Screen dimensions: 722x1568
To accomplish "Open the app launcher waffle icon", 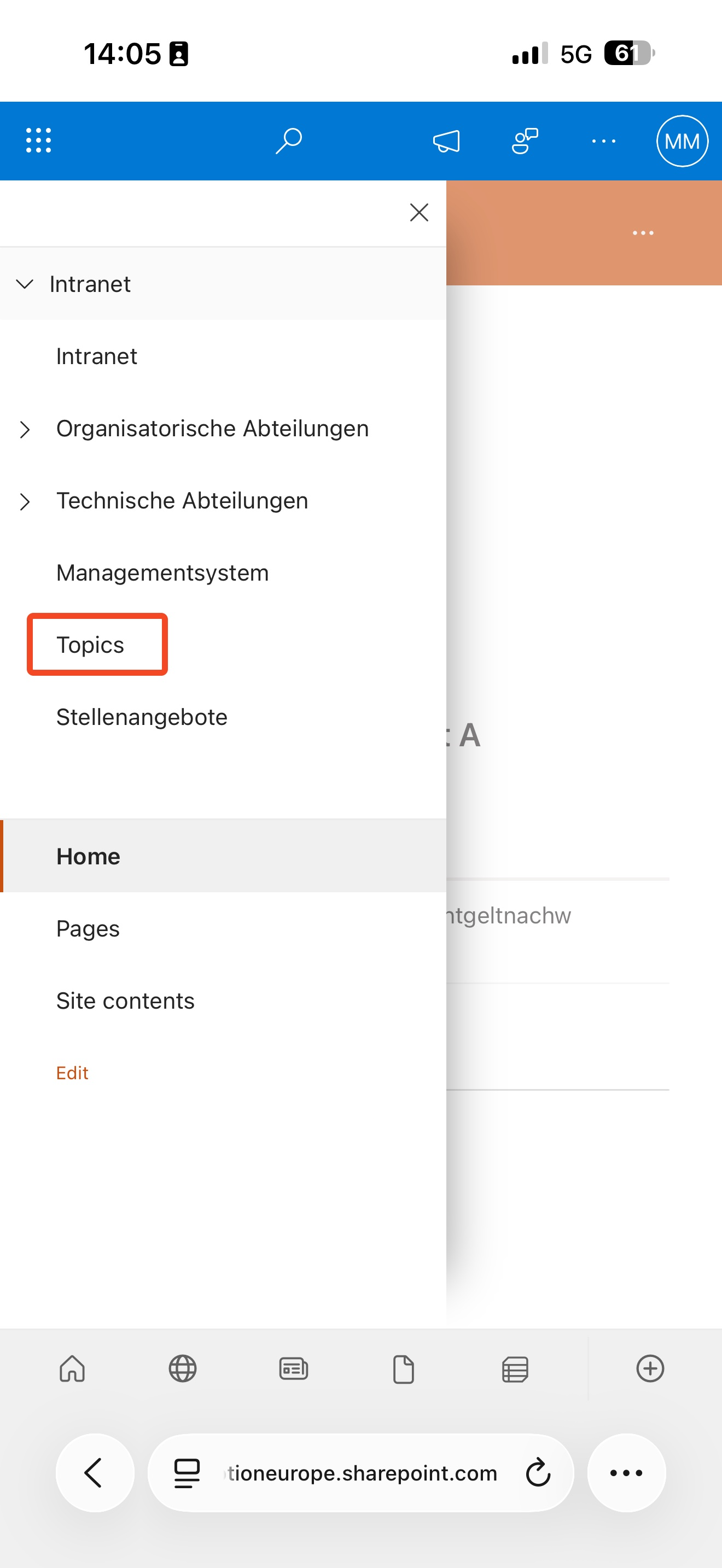I will click(x=38, y=141).
